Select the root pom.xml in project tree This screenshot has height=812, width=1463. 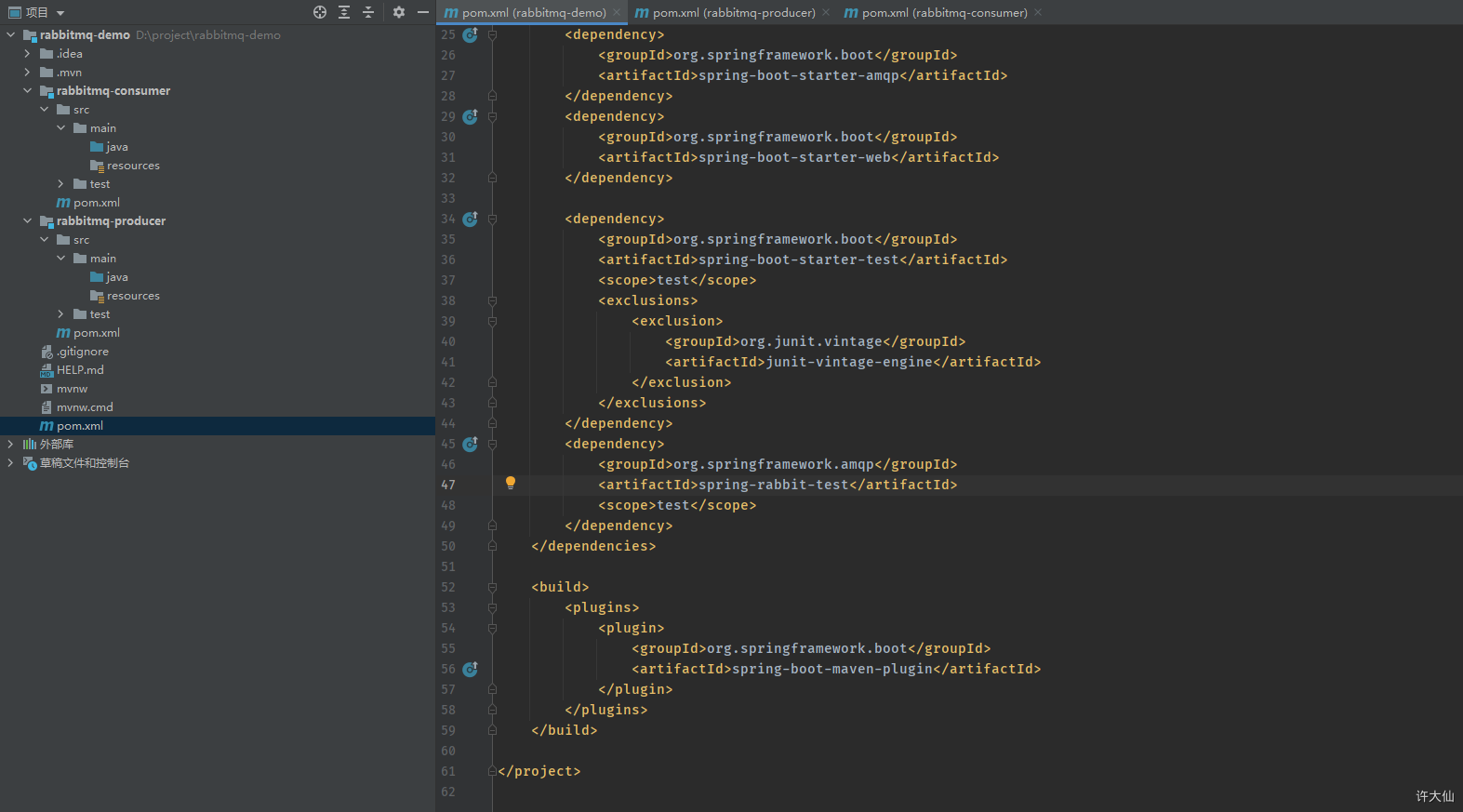(x=72, y=425)
